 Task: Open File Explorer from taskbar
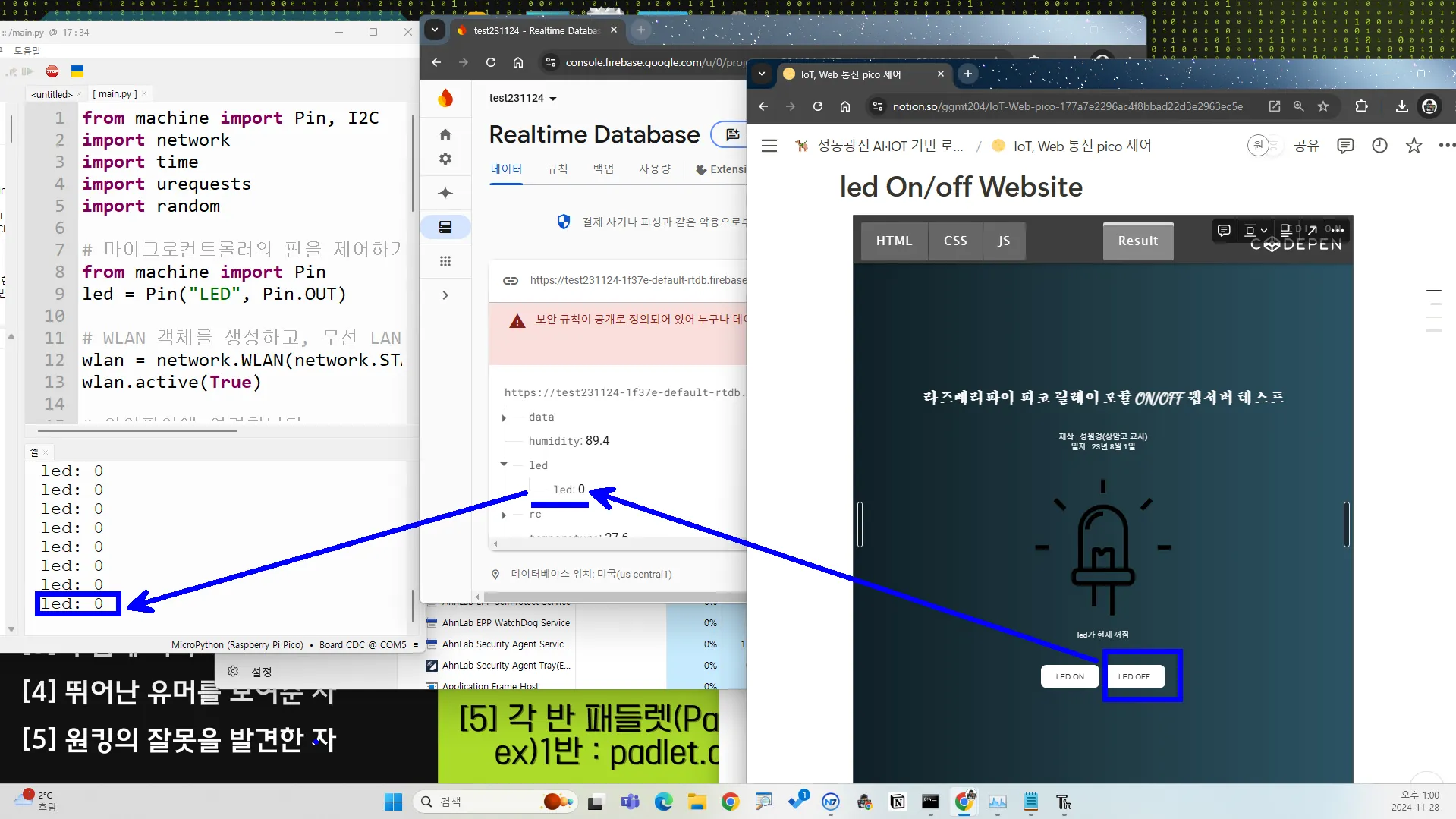click(x=697, y=802)
